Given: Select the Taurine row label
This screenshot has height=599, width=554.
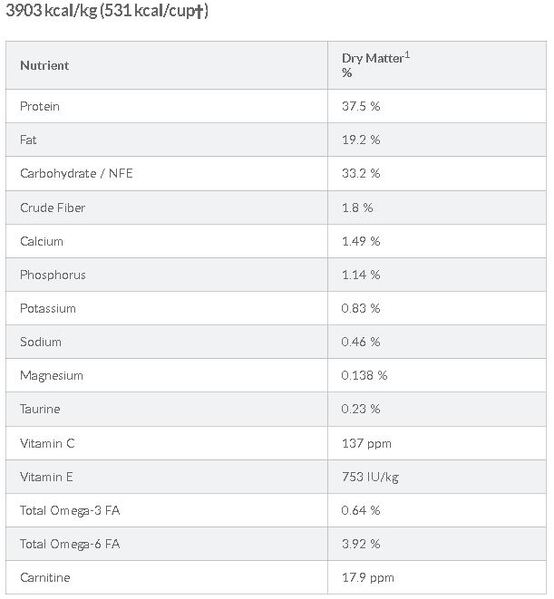Looking at the screenshot, I should pyautogui.click(x=40, y=409).
